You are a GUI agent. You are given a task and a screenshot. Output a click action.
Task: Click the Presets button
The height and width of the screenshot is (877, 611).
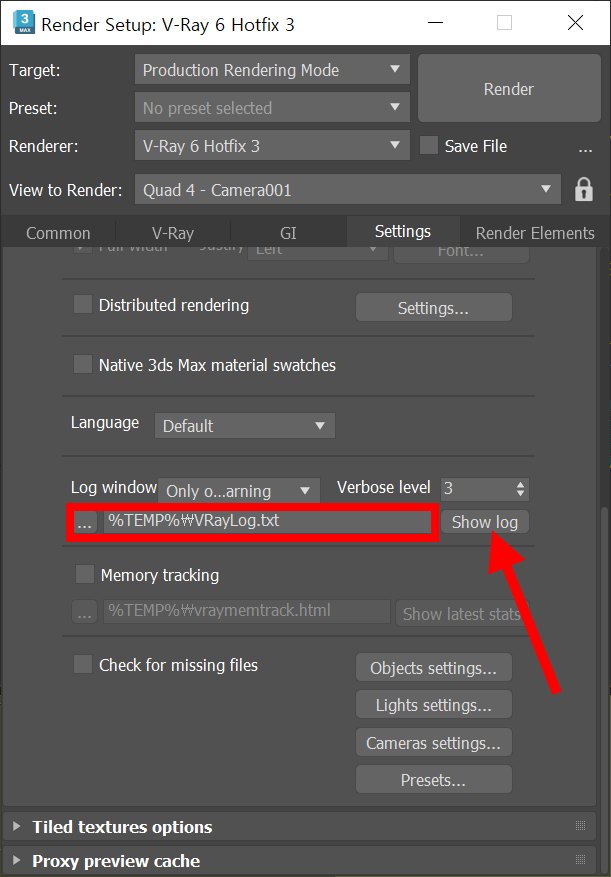tap(434, 780)
